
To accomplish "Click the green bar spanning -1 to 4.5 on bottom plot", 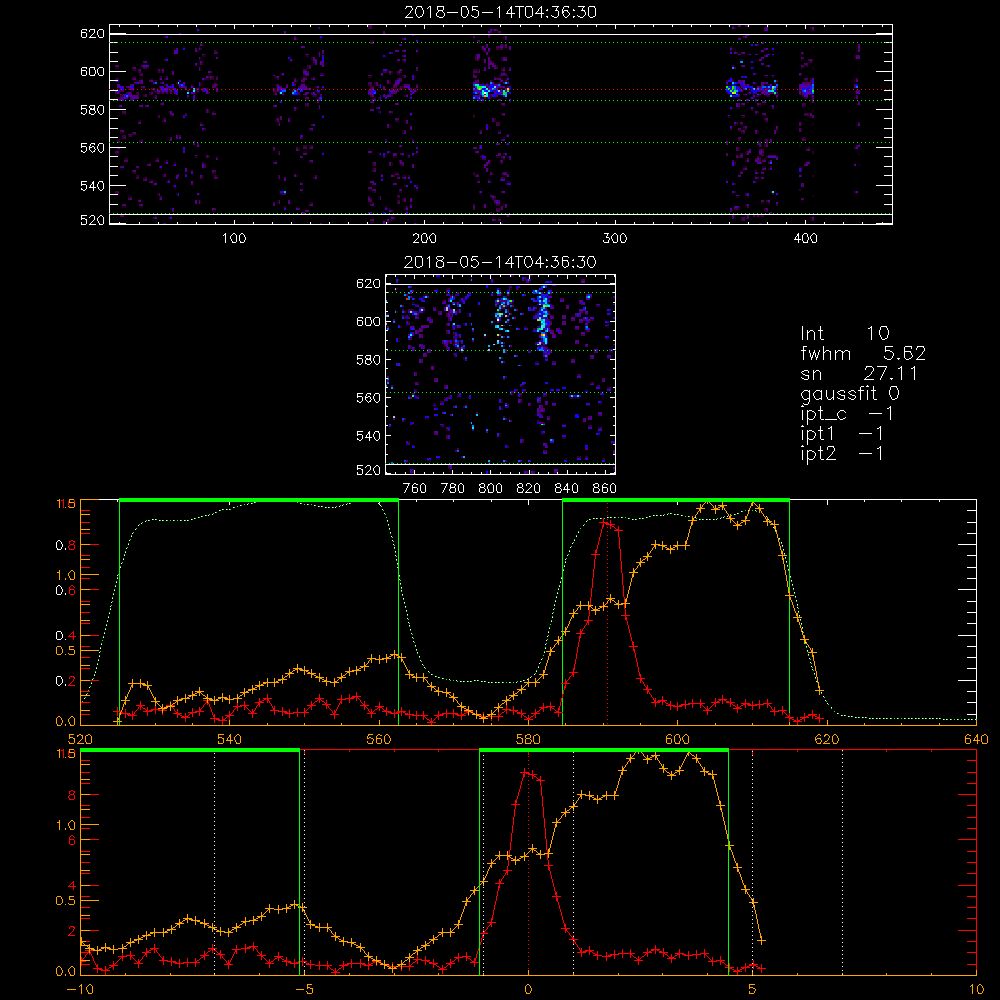I will pos(603,750).
